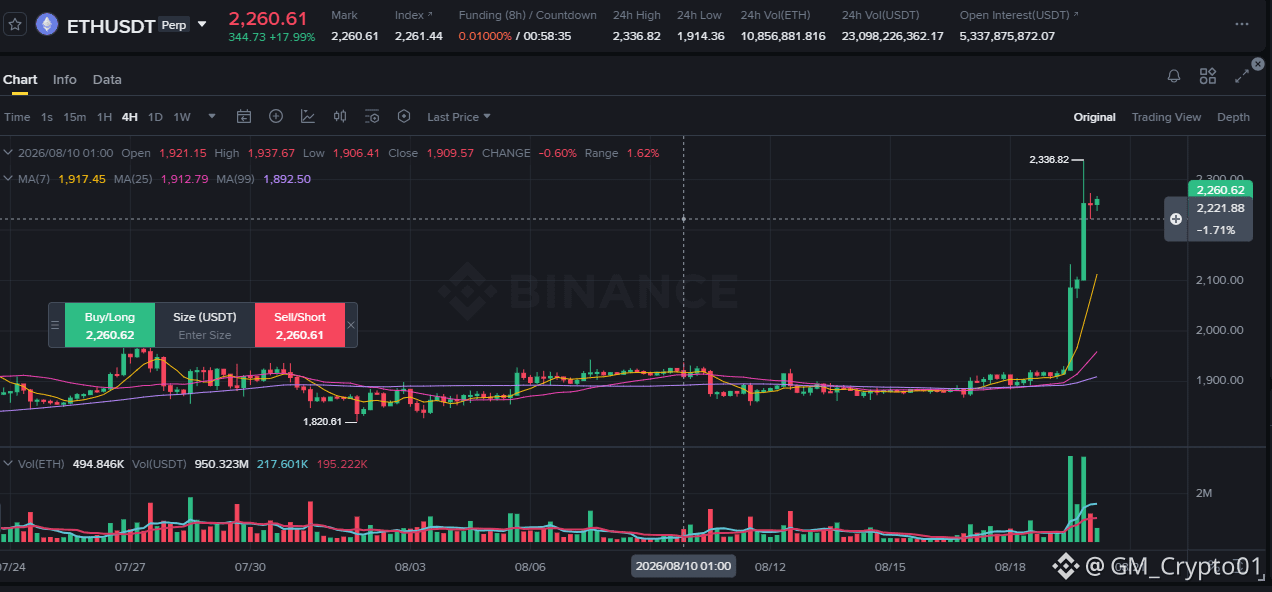Close the quick order panel X
Image resolution: width=1272 pixels, height=592 pixels.
(351, 325)
